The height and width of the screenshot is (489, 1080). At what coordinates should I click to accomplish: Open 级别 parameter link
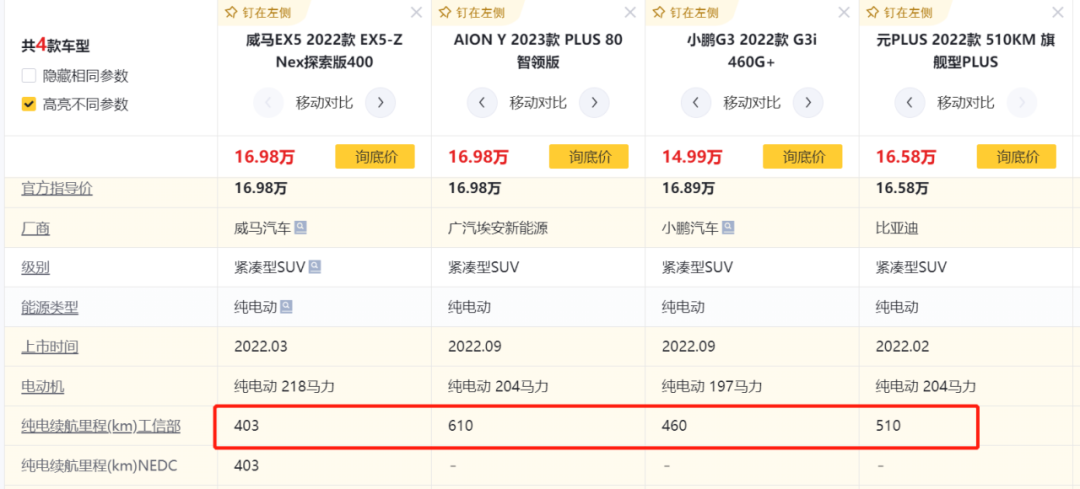pos(35,267)
